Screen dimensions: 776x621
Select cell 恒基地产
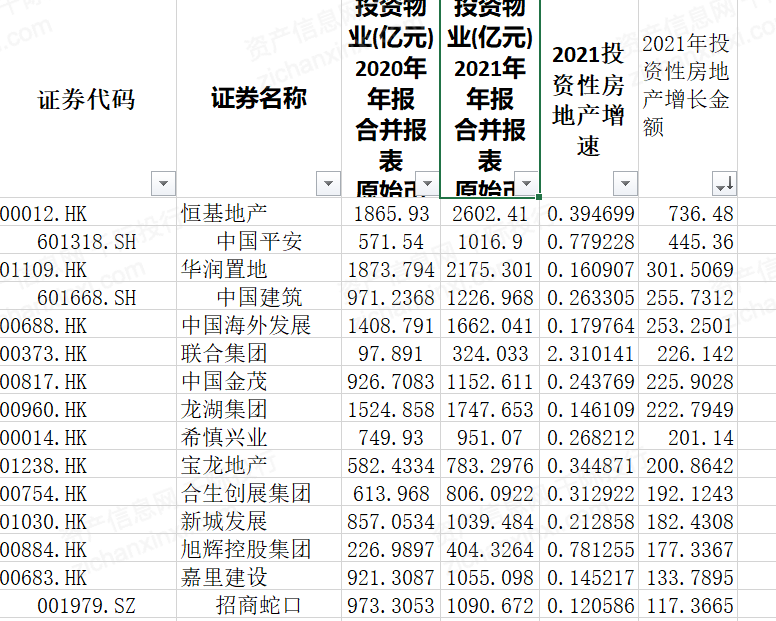(x=259, y=214)
